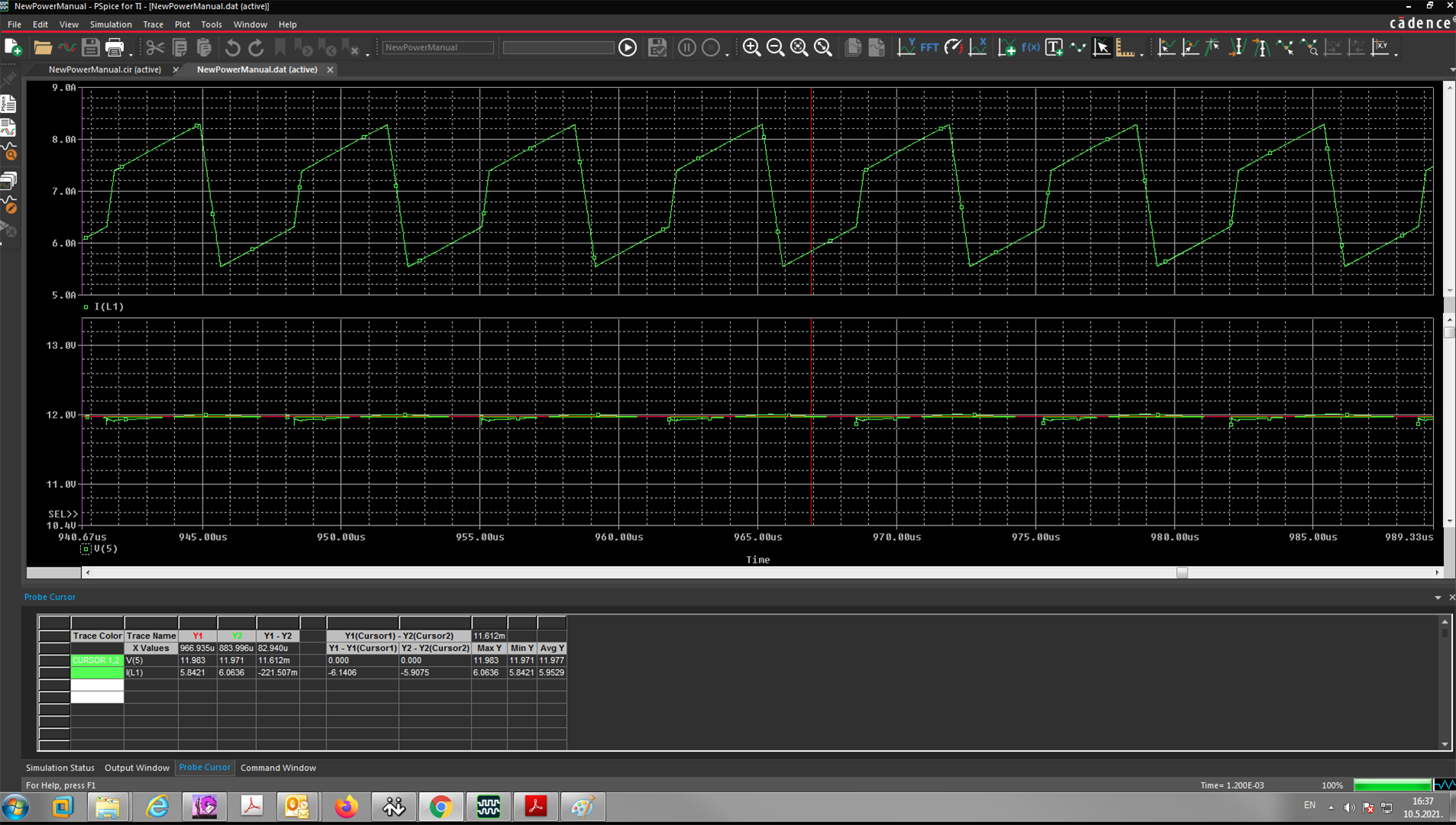The width and height of the screenshot is (1456, 825).
Task: Switch to the Command Window tab
Action: click(278, 768)
